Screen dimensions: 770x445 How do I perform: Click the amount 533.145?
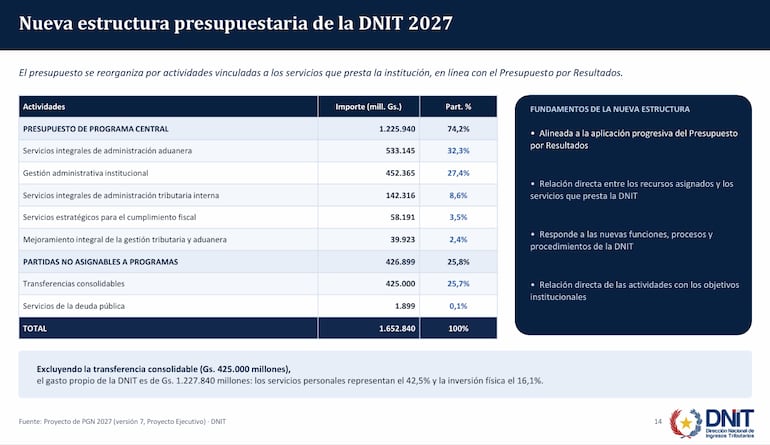(x=400, y=151)
